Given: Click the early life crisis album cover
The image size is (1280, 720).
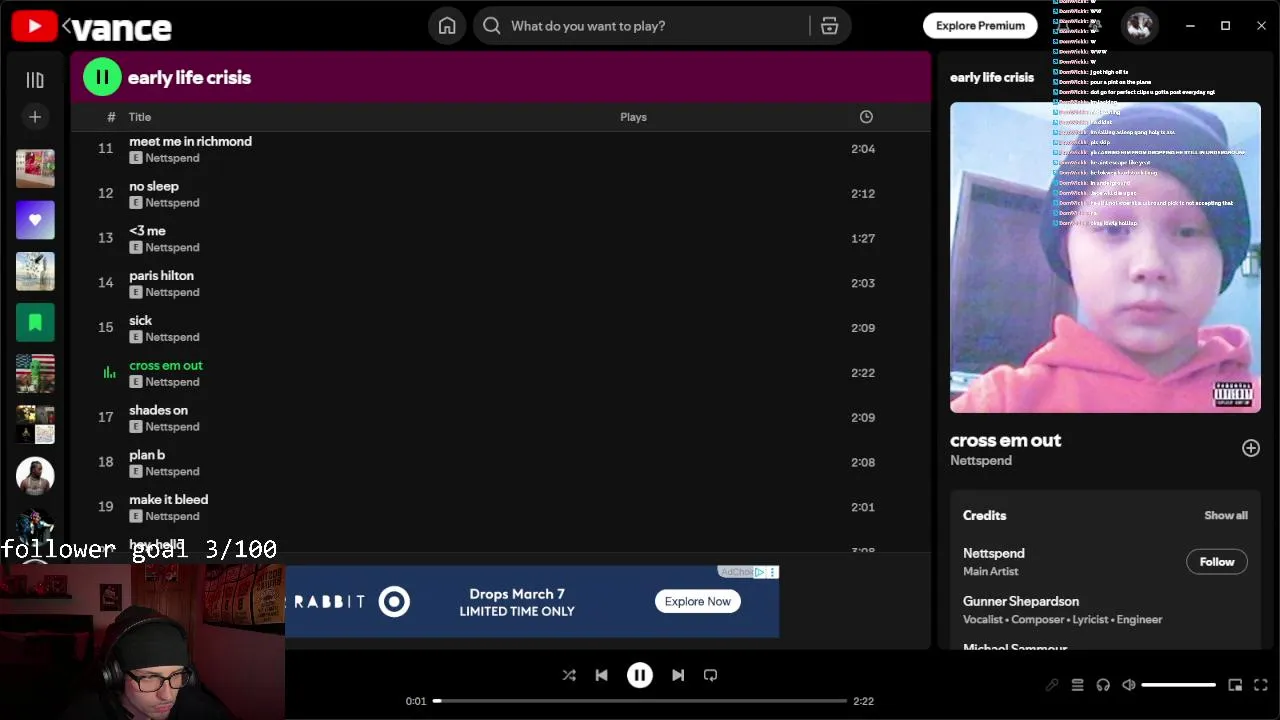Looking at the screenshot, I should click(x=1105, y=257).
